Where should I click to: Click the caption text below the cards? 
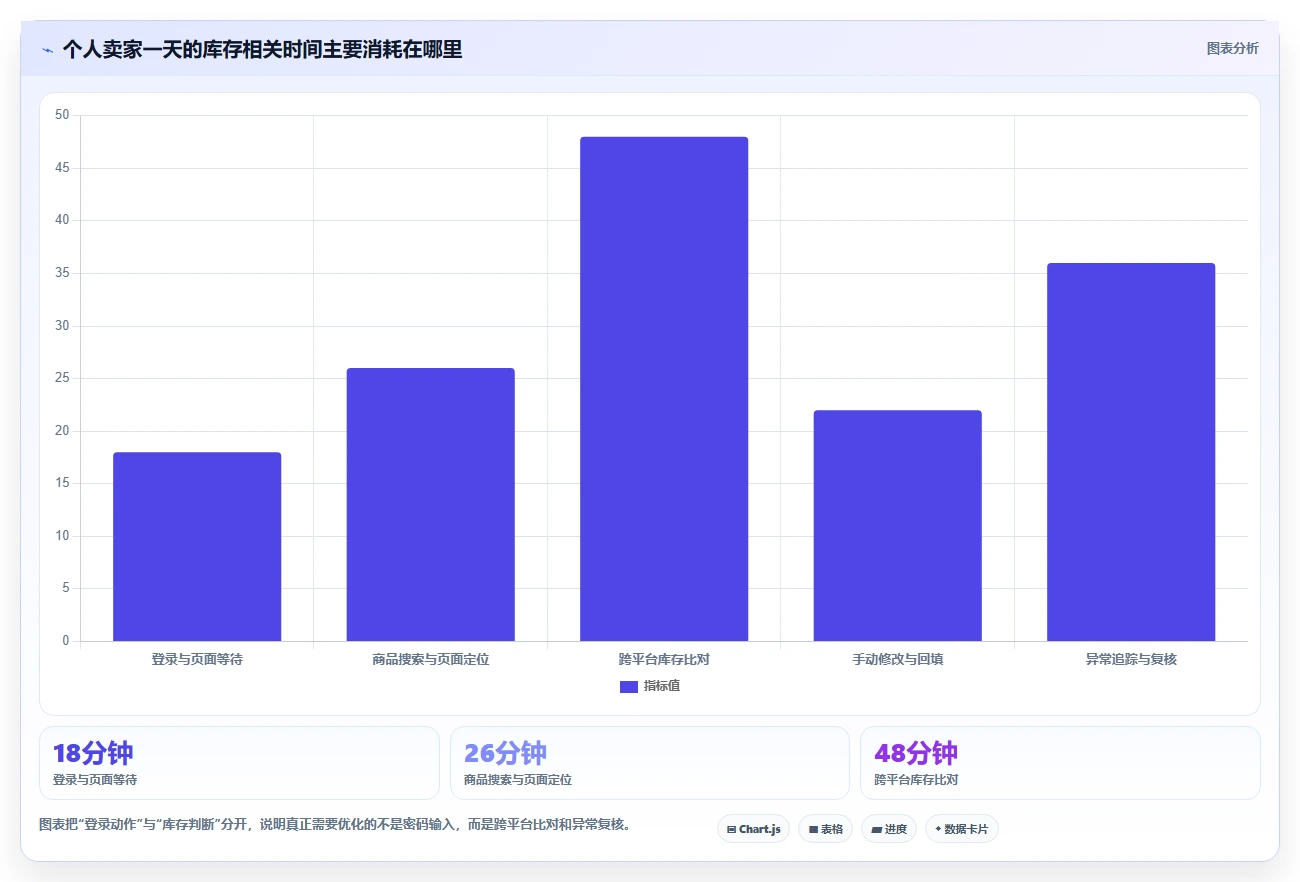coord(335,825)
